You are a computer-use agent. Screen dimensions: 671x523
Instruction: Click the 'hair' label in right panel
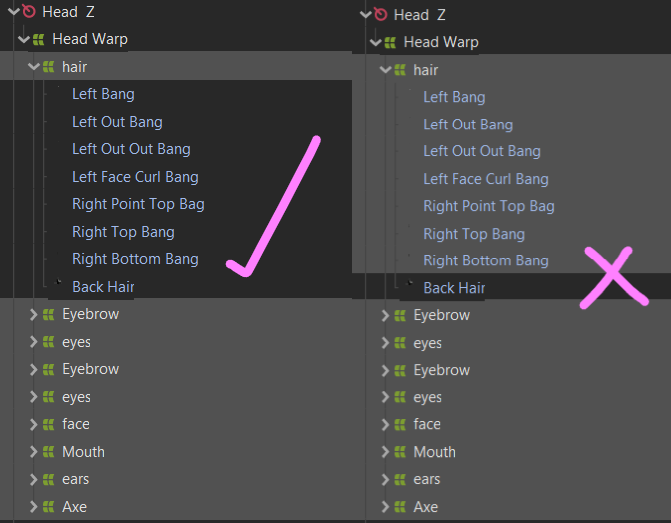tap(426, 70)
